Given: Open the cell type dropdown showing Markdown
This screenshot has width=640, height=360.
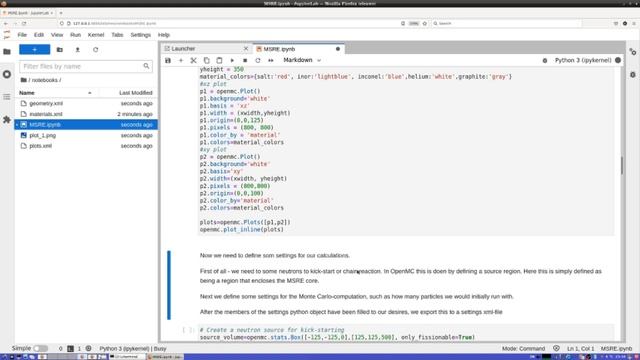Looking at the screenshot, I should (302, 60).
